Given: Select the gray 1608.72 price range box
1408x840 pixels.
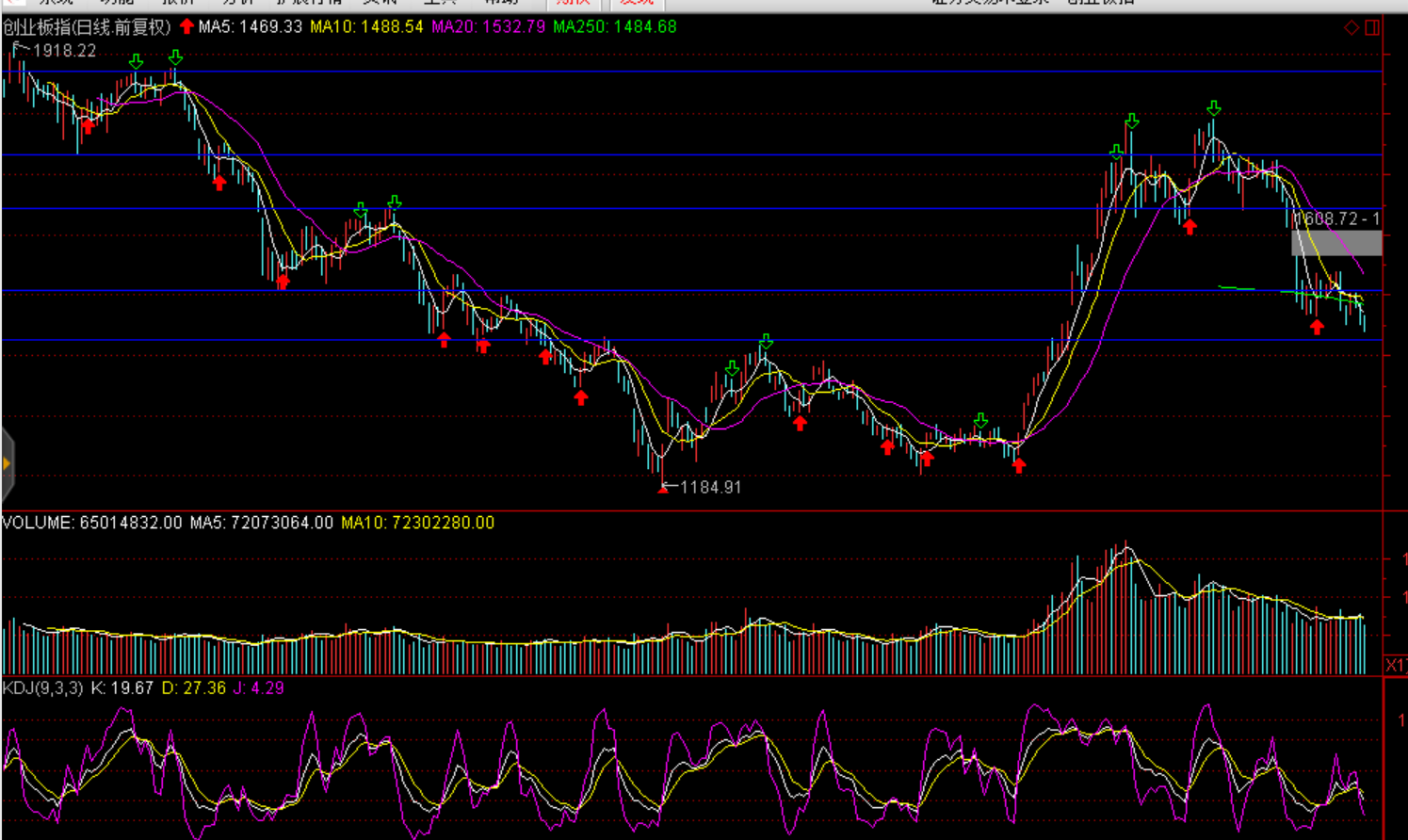Looking at the screenshot, I should point(1336,242).
